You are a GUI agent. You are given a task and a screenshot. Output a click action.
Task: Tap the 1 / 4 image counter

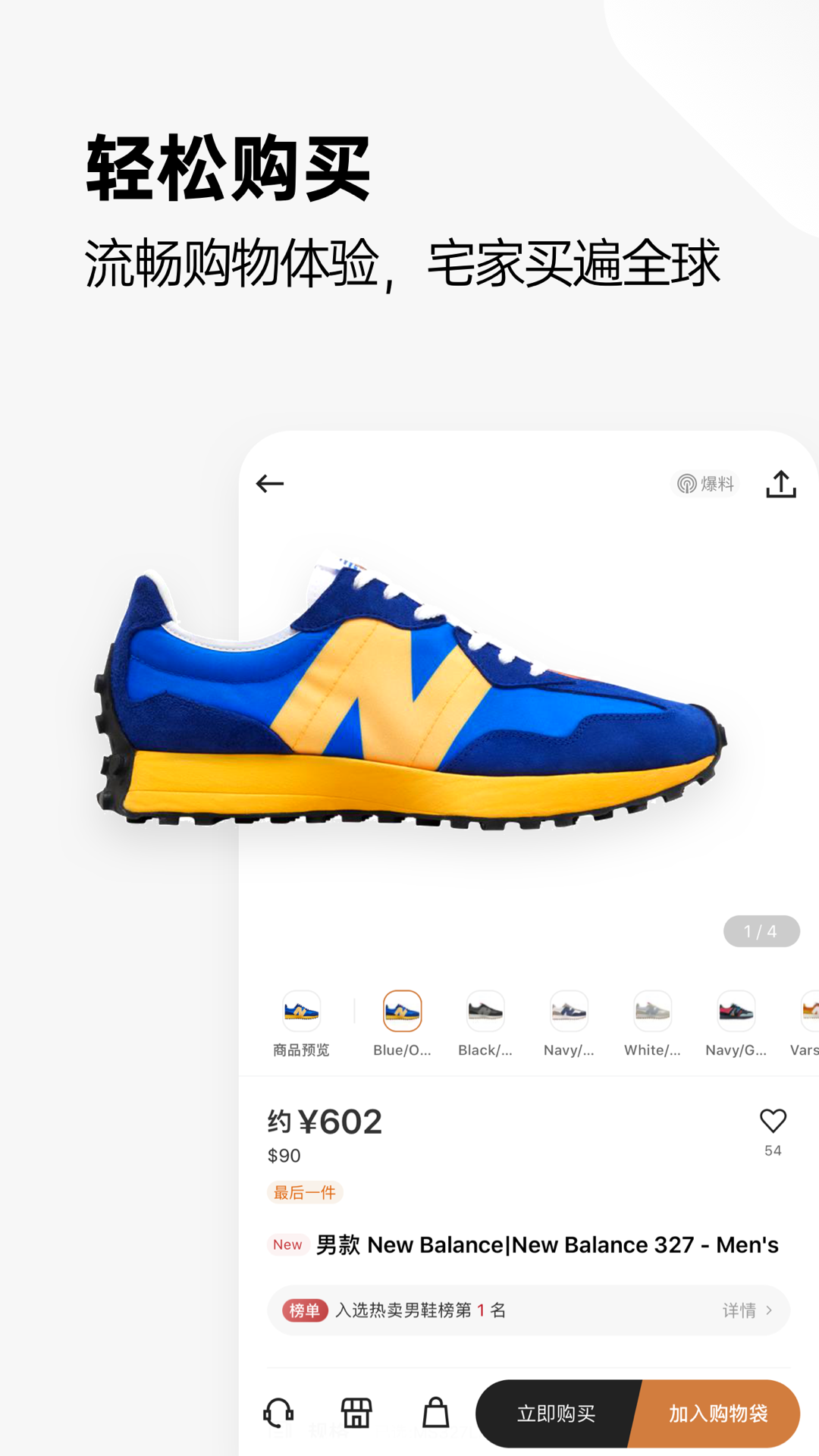coord(761,931)
